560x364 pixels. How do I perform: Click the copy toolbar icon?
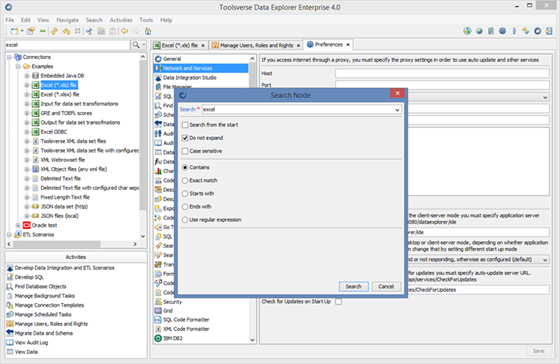pyautogui.click(x=101, y=31)
